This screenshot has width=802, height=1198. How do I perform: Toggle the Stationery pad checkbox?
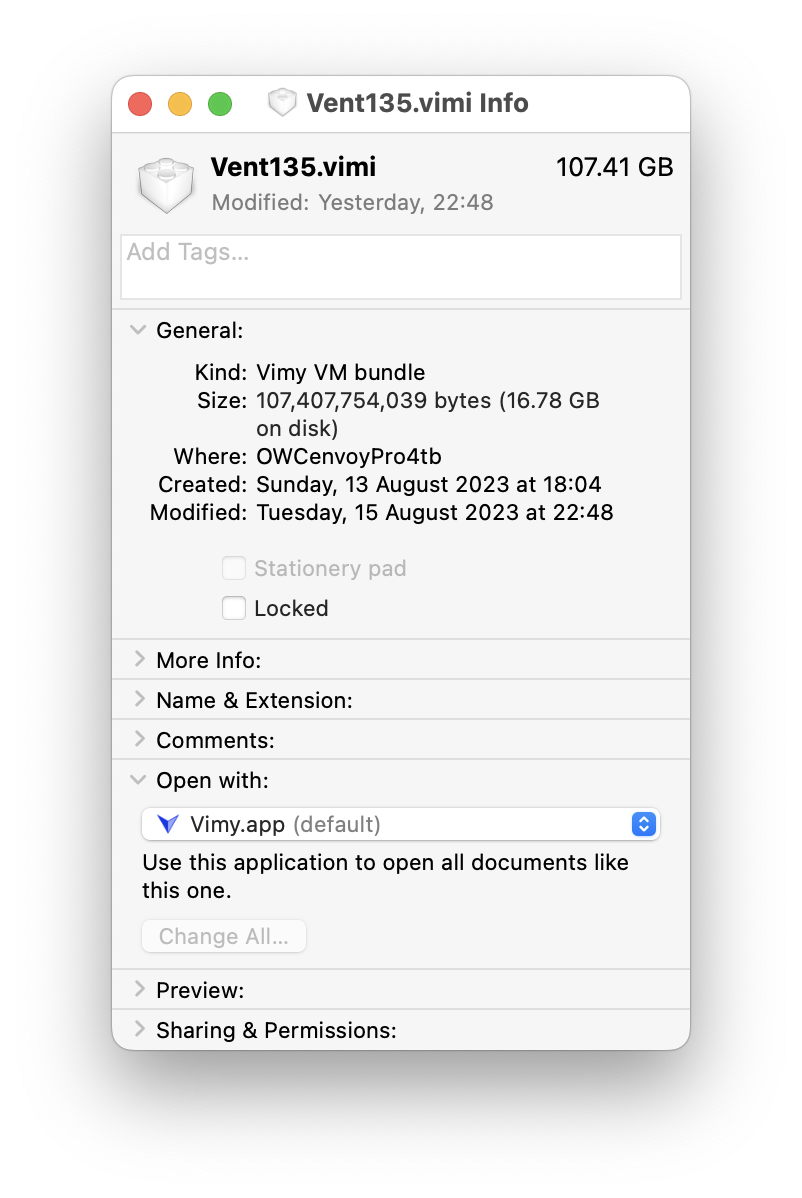(234, 569)
